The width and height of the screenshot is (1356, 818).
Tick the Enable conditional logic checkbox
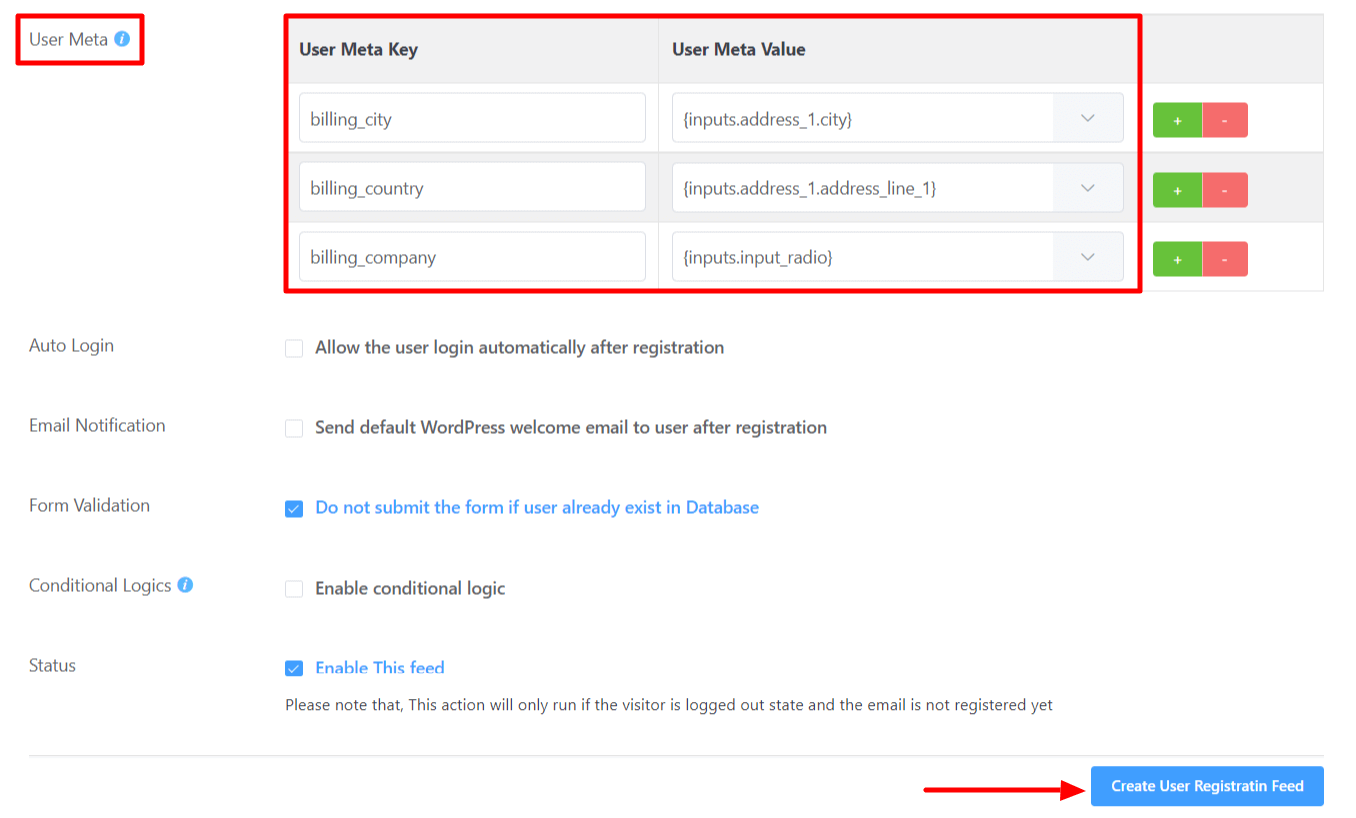[x=294, y=589]
